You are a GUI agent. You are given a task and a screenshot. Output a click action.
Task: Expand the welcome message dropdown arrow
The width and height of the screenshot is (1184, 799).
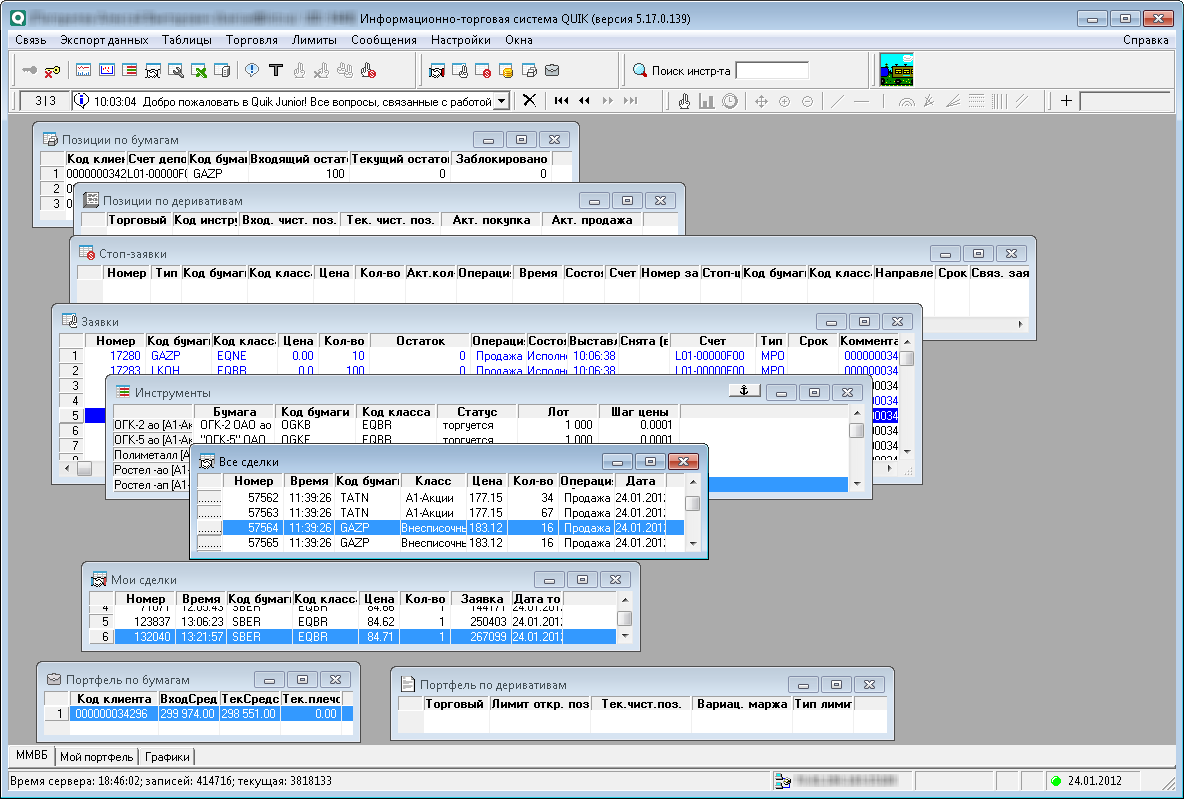501,101
